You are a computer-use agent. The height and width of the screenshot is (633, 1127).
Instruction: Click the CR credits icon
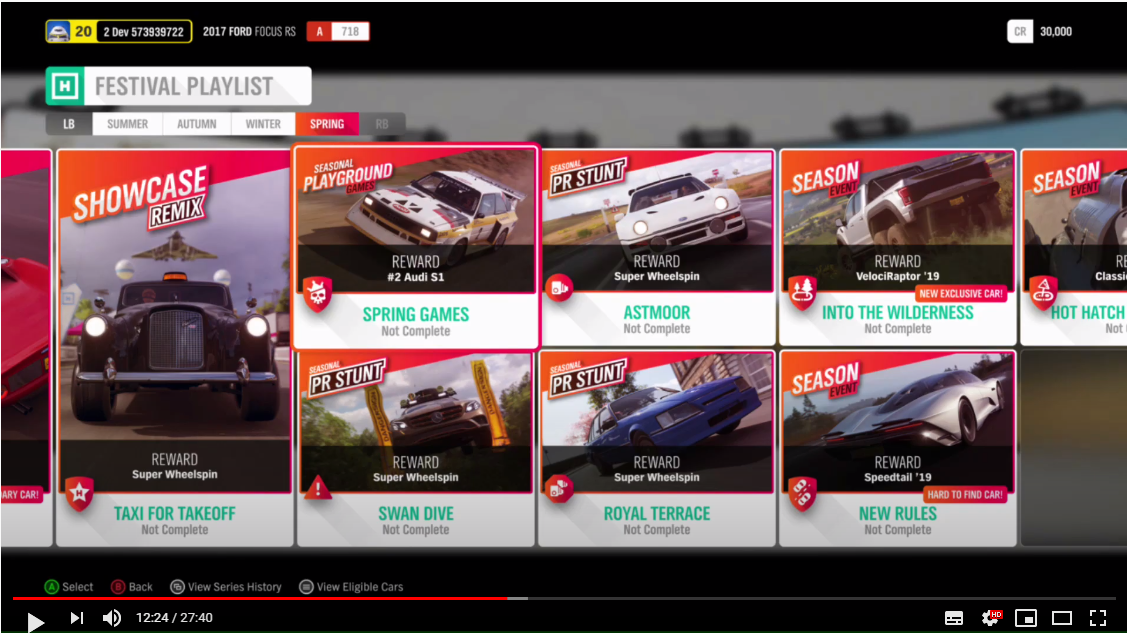click(x=1020, y=32)
